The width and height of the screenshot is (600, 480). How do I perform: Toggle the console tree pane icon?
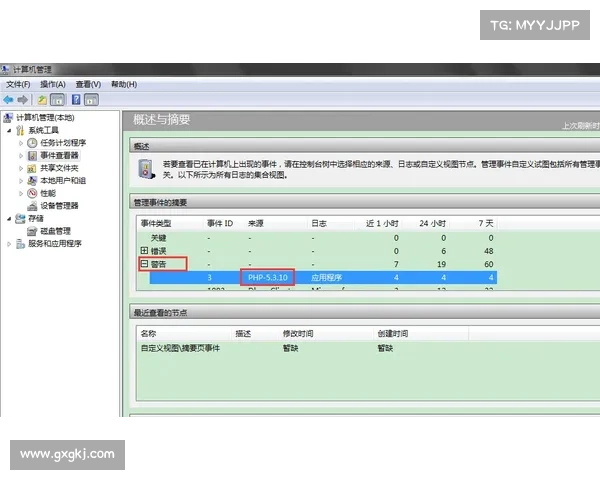(x=58, y=100)
